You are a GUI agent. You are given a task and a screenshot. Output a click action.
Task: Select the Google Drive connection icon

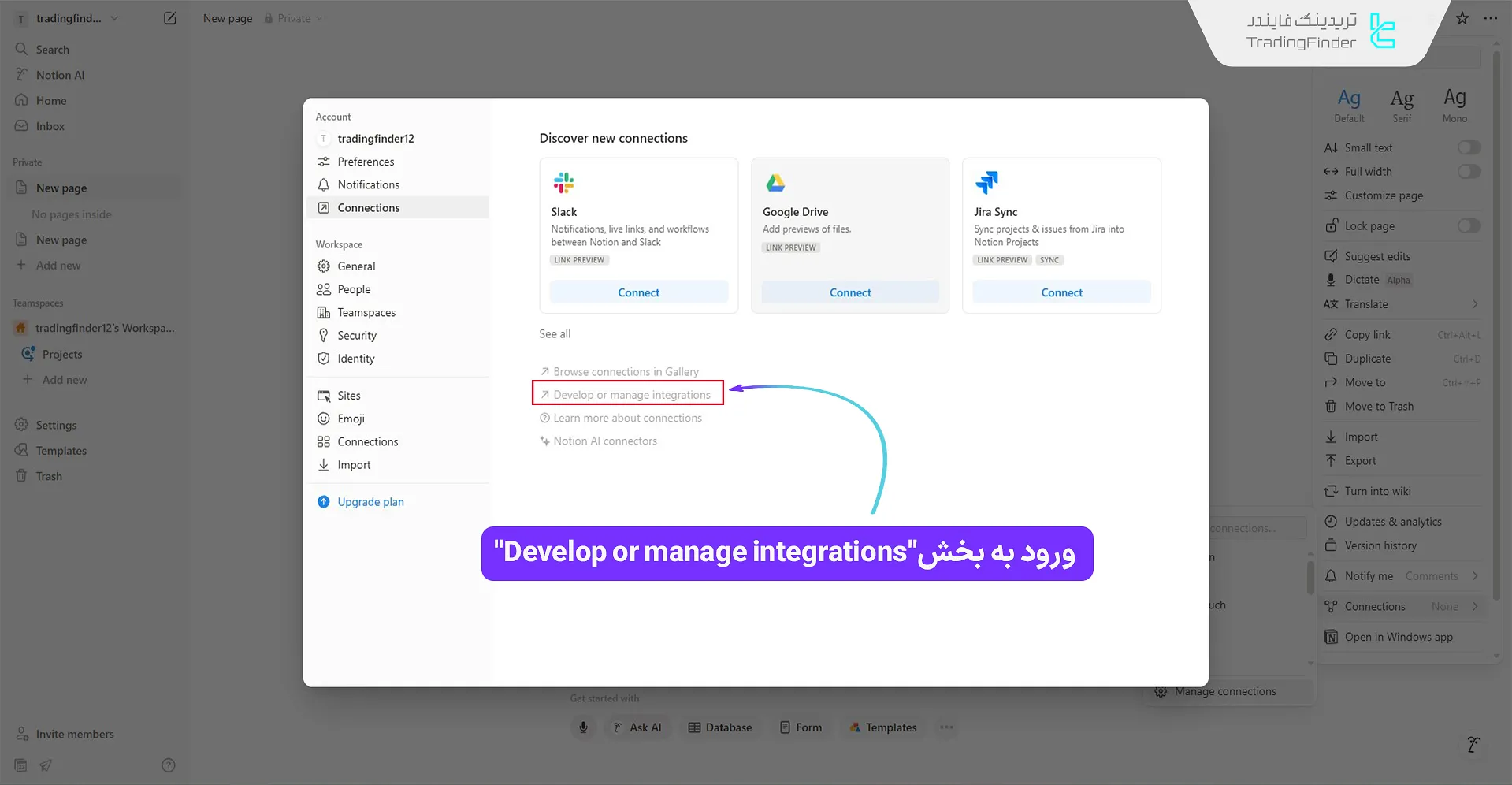[x=775, y=182]
